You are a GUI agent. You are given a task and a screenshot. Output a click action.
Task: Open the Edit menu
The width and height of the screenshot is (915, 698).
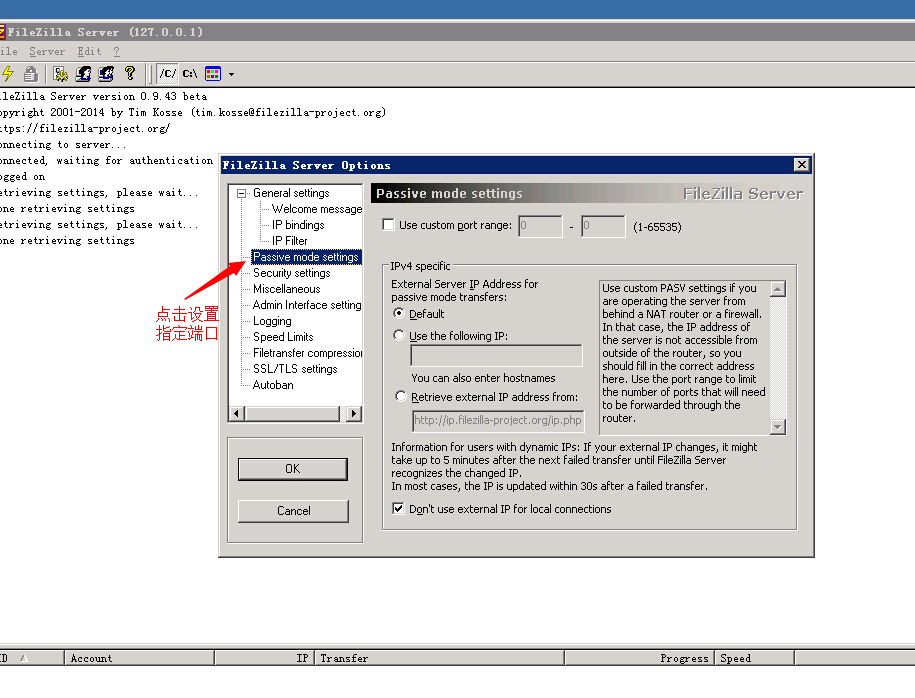pos(89,51)
